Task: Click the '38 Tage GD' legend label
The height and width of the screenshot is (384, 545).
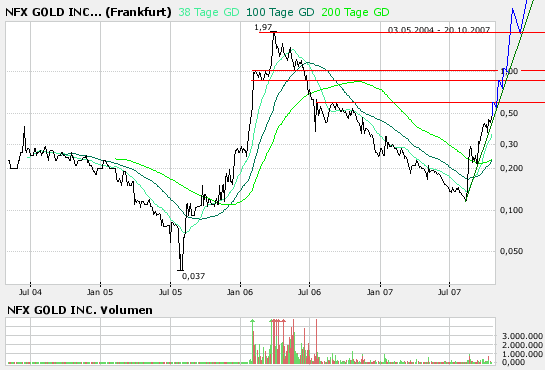Action: pyautogui.click(x=209, y=13)
